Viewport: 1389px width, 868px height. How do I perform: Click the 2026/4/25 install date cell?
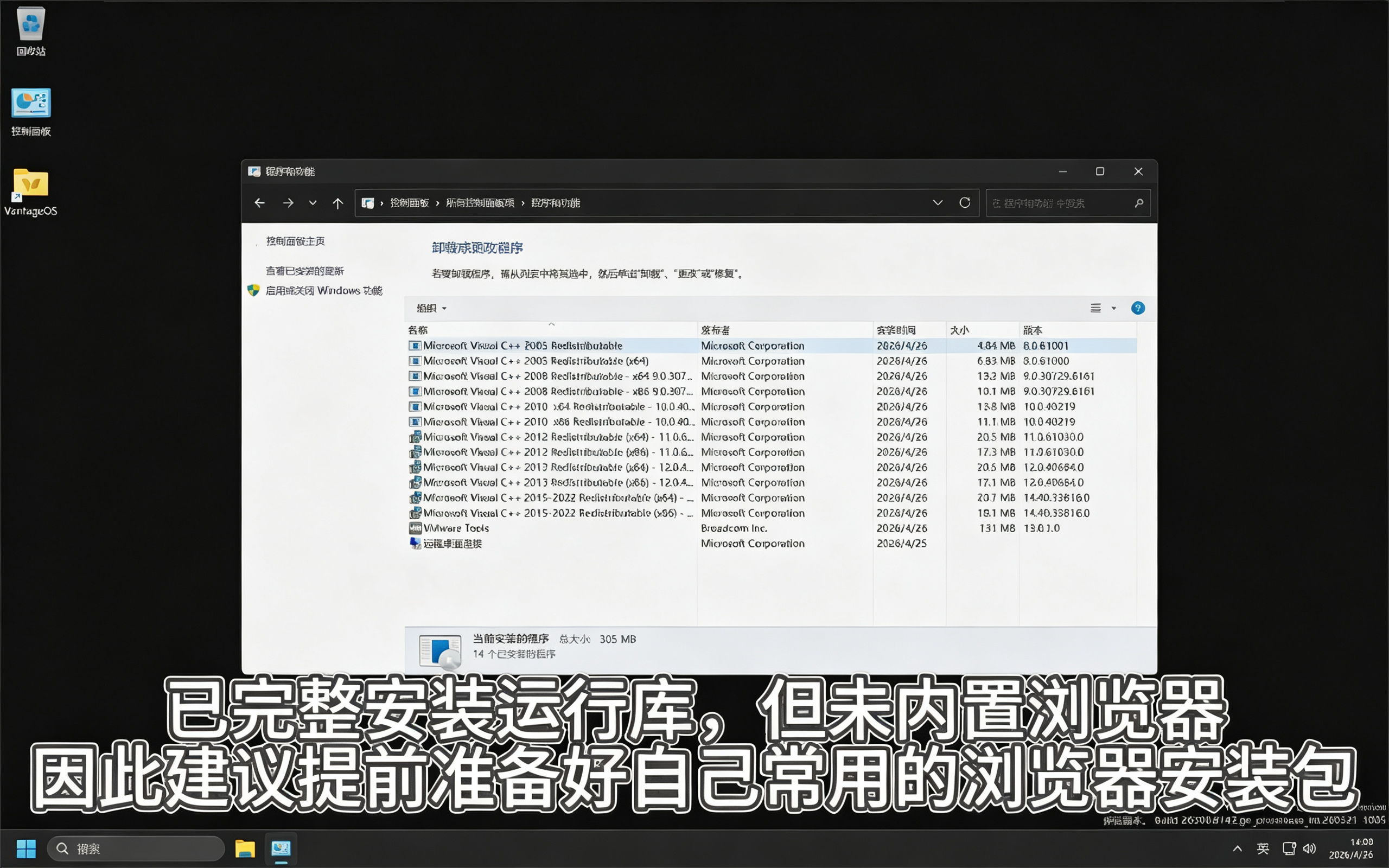[x=902, y=543]
